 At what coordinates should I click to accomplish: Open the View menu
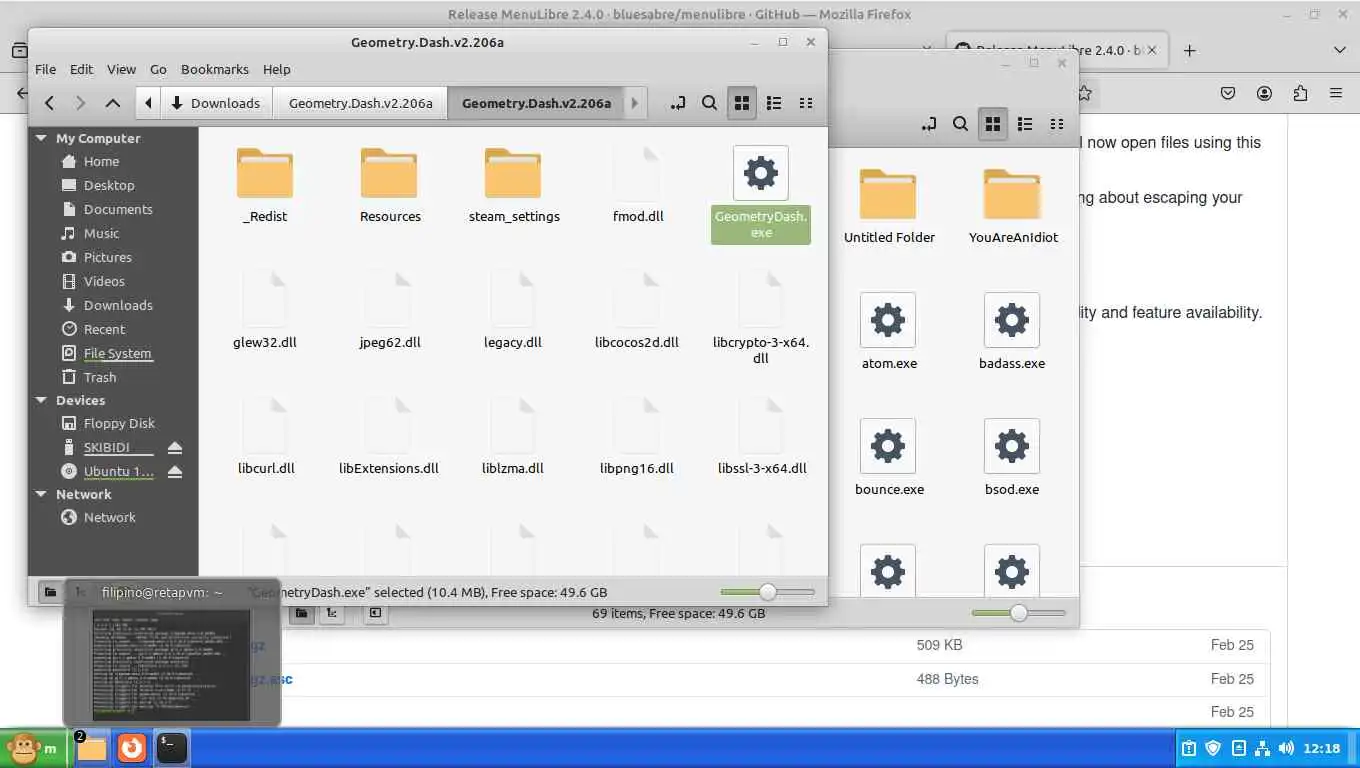click(x=121, y=69)
